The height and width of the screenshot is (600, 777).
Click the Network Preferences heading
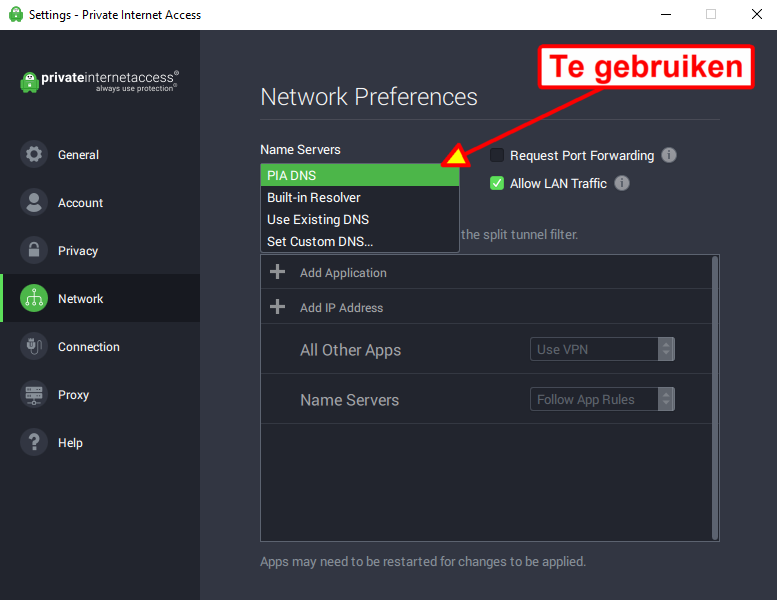click(369, 97)
